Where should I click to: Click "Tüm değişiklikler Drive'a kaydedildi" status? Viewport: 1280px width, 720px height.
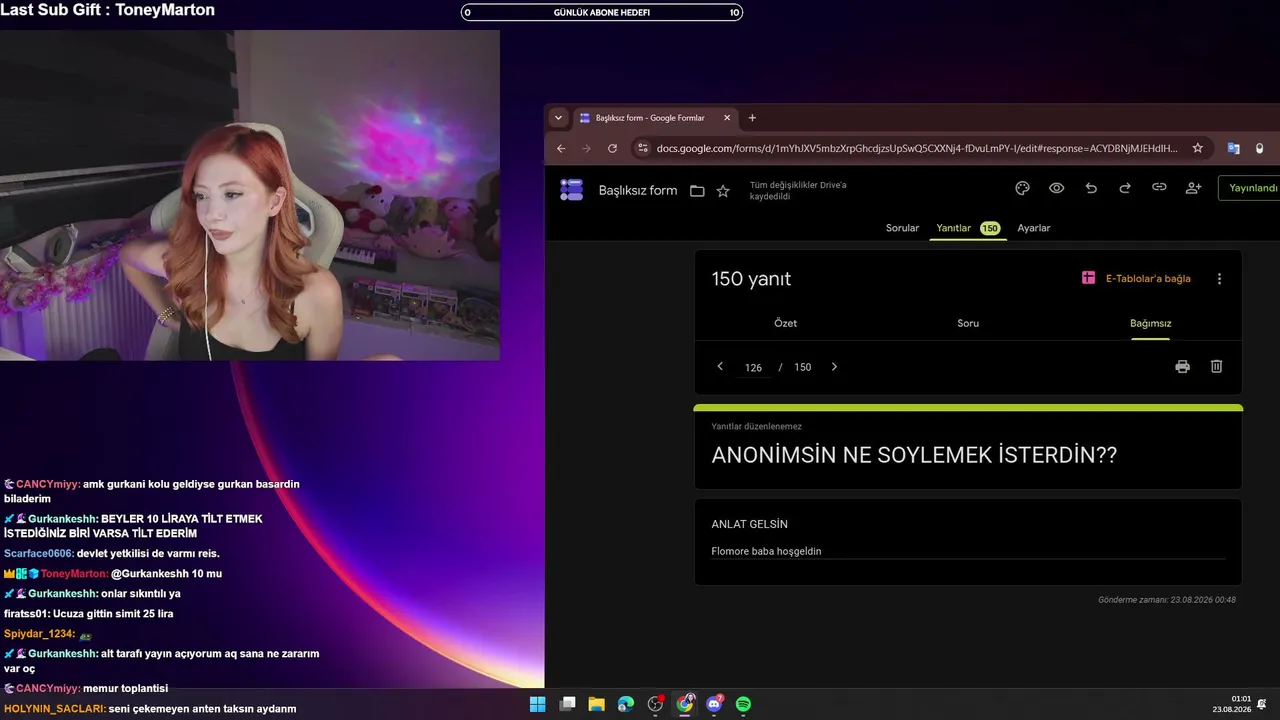tap(798, 190)
